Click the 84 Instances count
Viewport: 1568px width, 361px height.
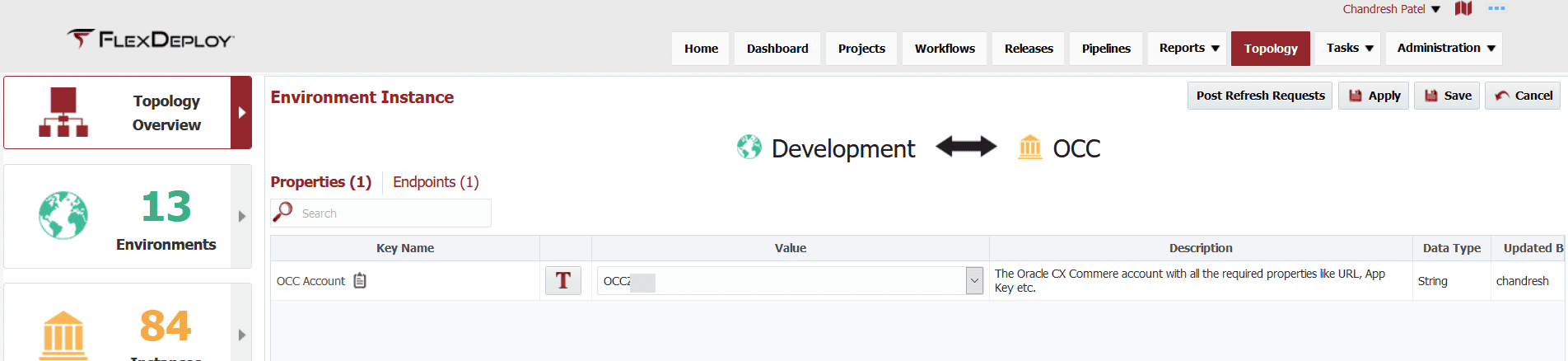click(x=166, y=326)
